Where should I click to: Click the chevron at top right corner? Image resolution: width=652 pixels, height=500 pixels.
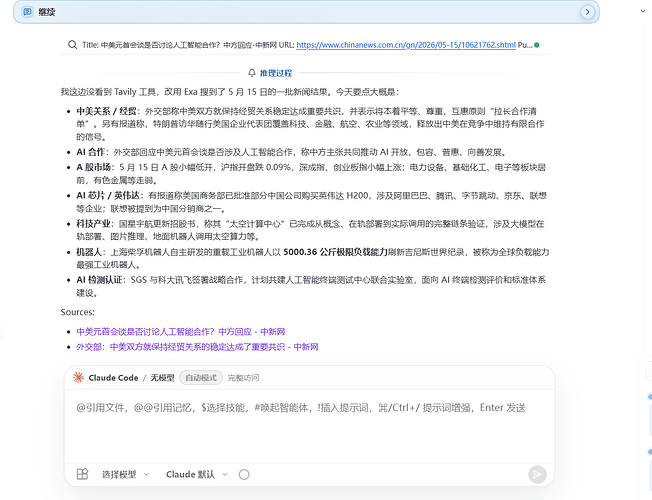[643, 11]
